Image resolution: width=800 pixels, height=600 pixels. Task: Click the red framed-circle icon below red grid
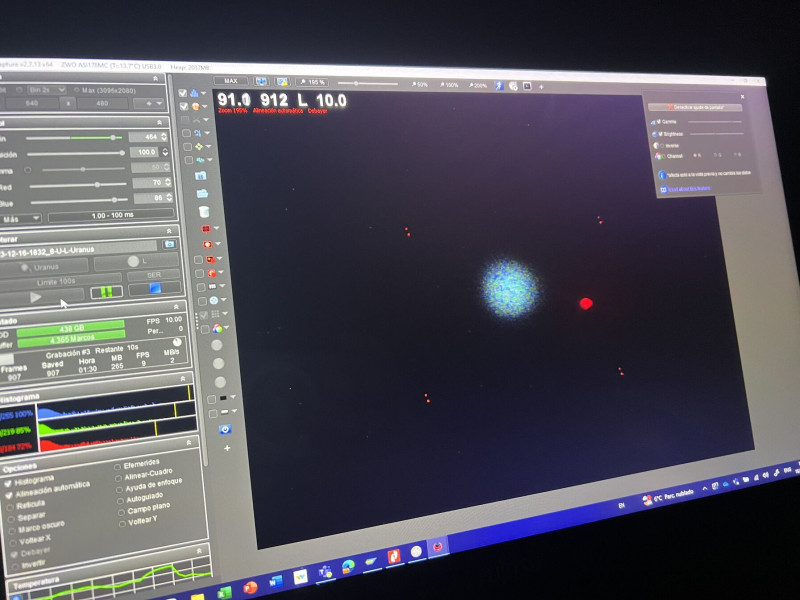(207, 244)
